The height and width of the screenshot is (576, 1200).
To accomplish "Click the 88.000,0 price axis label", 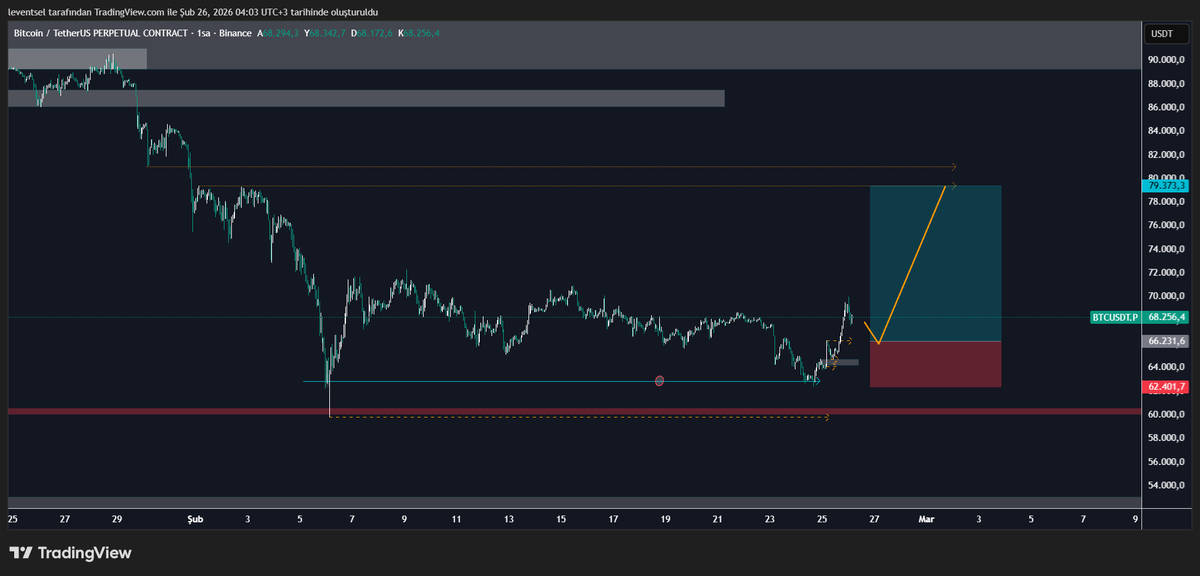I will point(1167,83).
